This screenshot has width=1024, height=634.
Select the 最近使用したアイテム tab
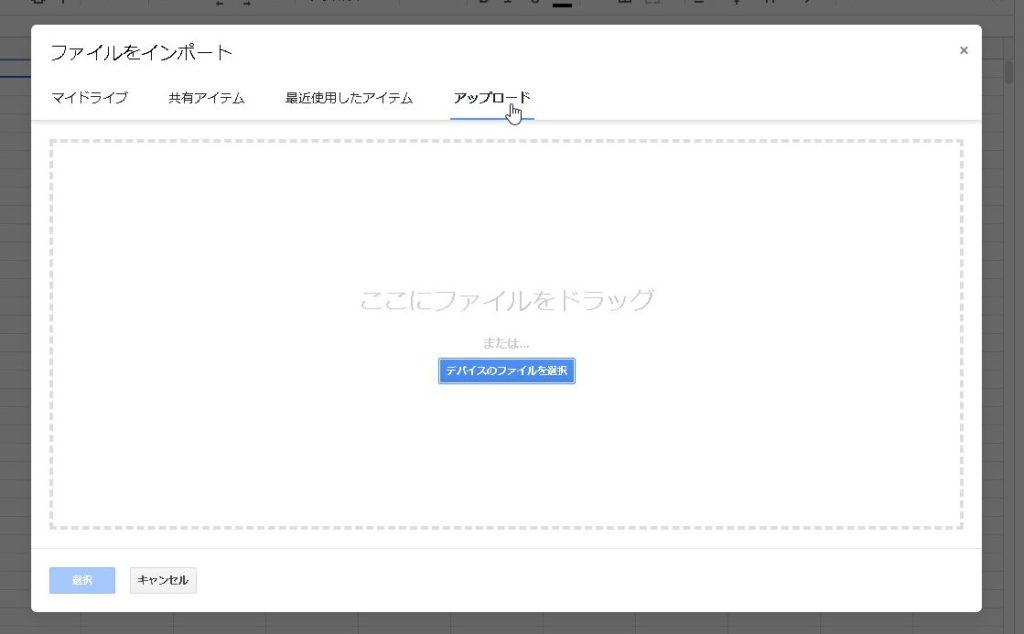click(349, 98)
